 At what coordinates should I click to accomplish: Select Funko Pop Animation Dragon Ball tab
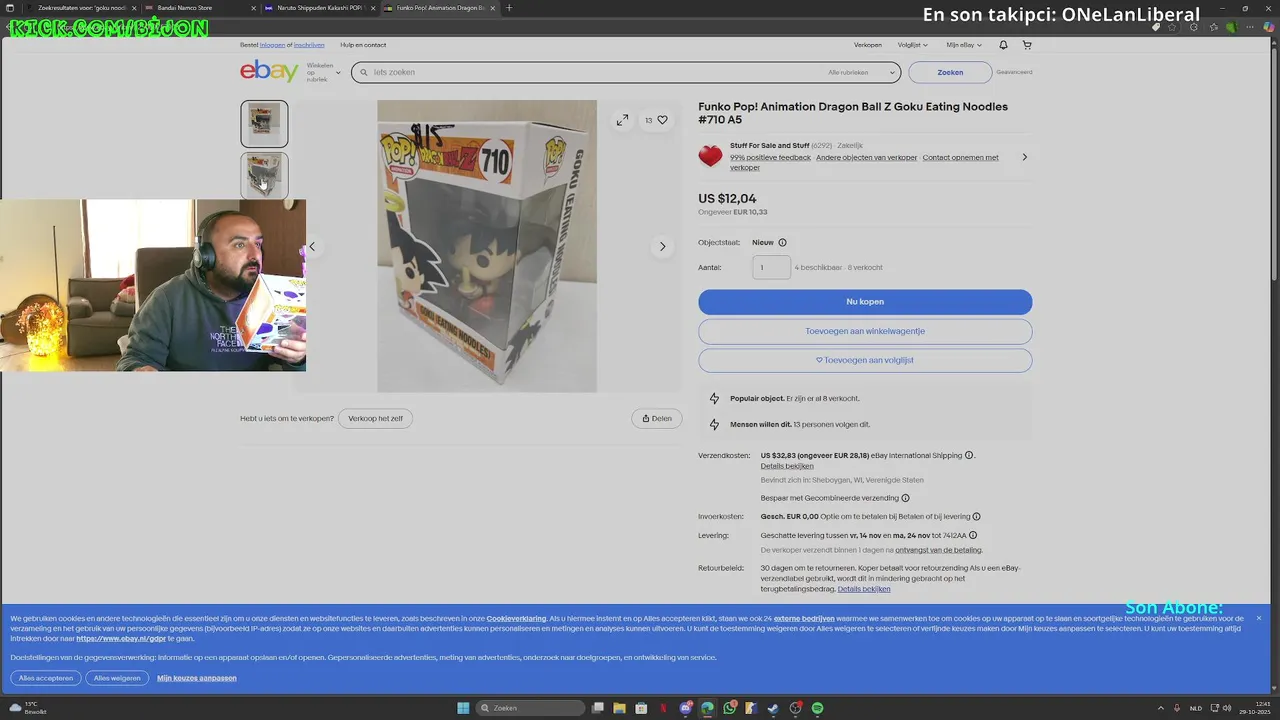(x=440, y=8)
